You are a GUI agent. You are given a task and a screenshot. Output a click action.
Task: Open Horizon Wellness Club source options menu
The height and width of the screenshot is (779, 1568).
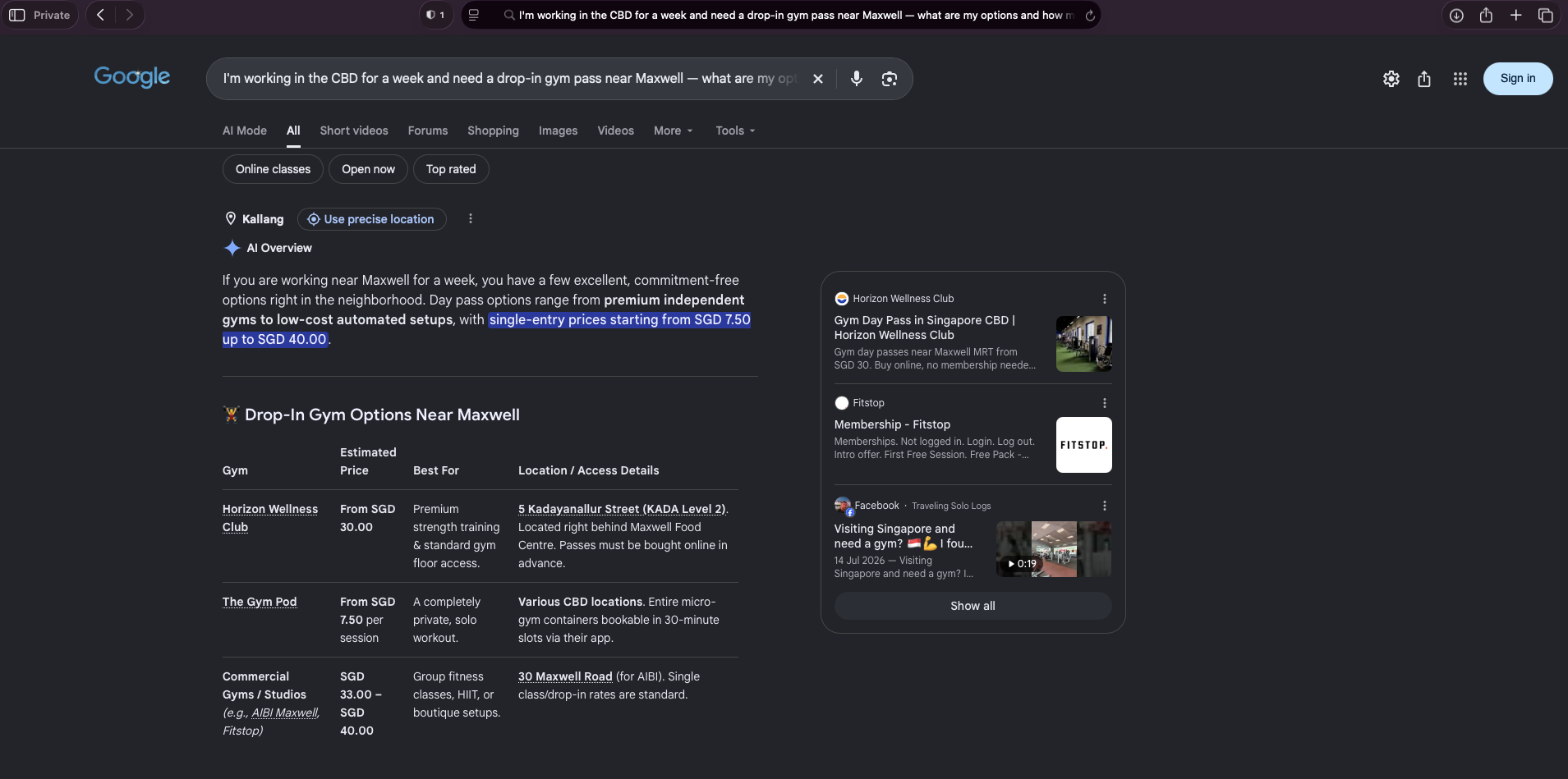(1105, 299)
